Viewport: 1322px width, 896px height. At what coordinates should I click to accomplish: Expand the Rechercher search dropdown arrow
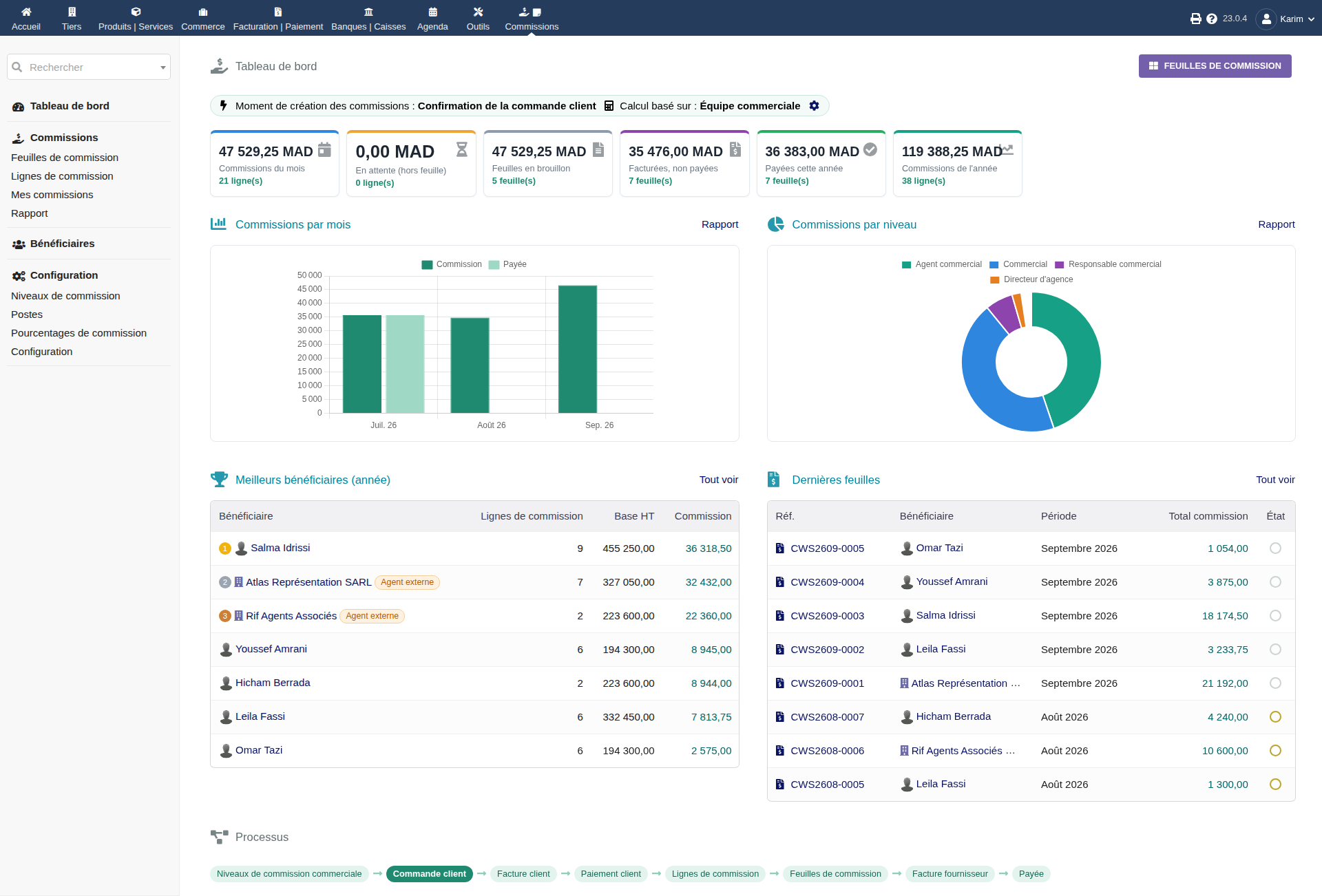point(163,67)
